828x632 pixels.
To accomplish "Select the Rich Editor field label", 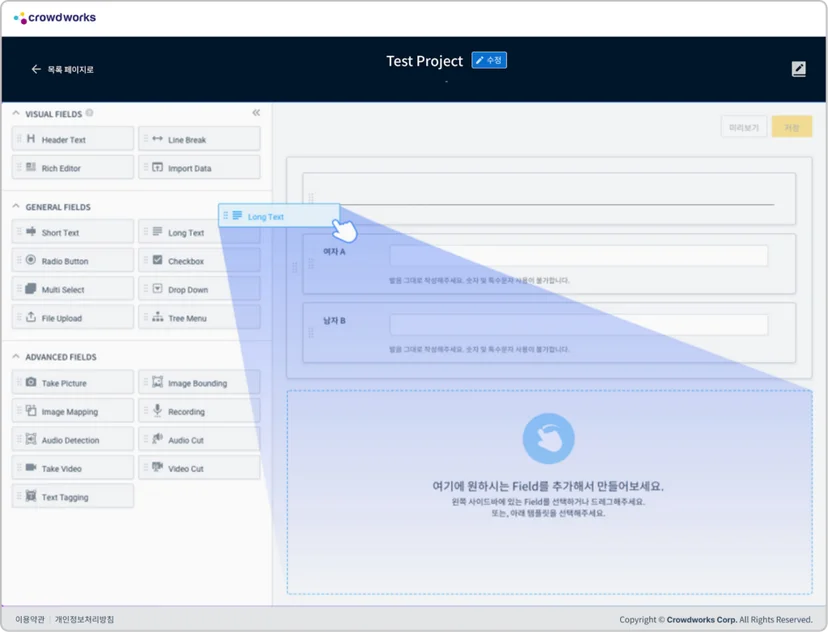I will (61, 168).
